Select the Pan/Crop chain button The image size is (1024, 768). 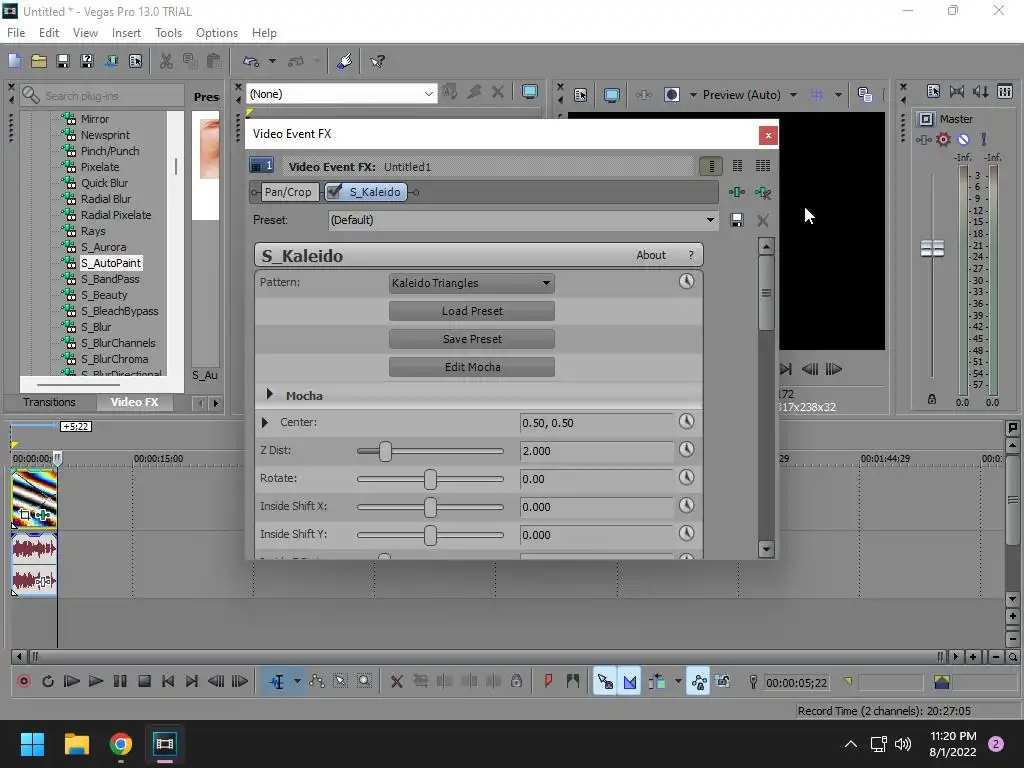pos(288,192)
